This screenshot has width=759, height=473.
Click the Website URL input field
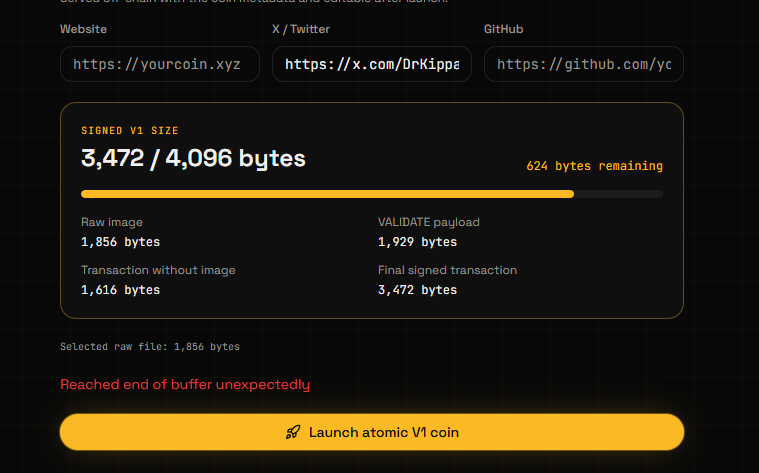[160, 64]
